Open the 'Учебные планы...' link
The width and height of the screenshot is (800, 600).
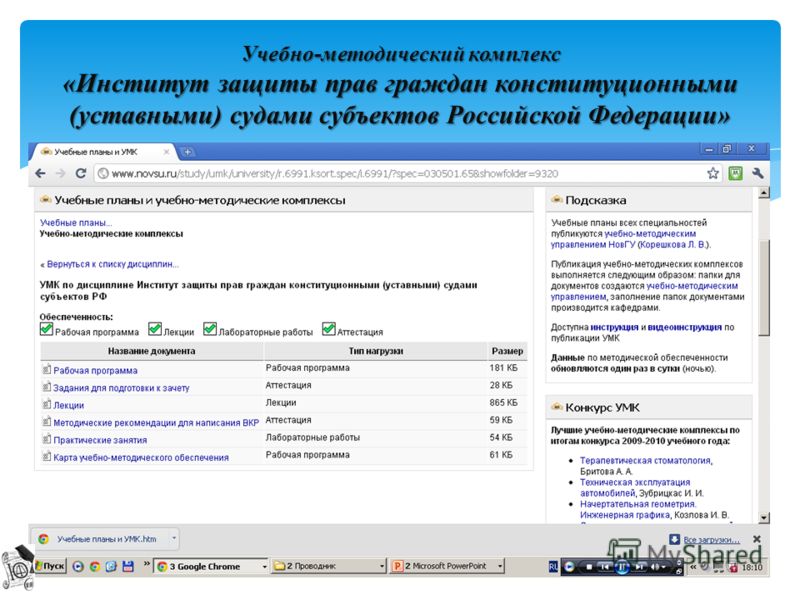tap(76, 223)
